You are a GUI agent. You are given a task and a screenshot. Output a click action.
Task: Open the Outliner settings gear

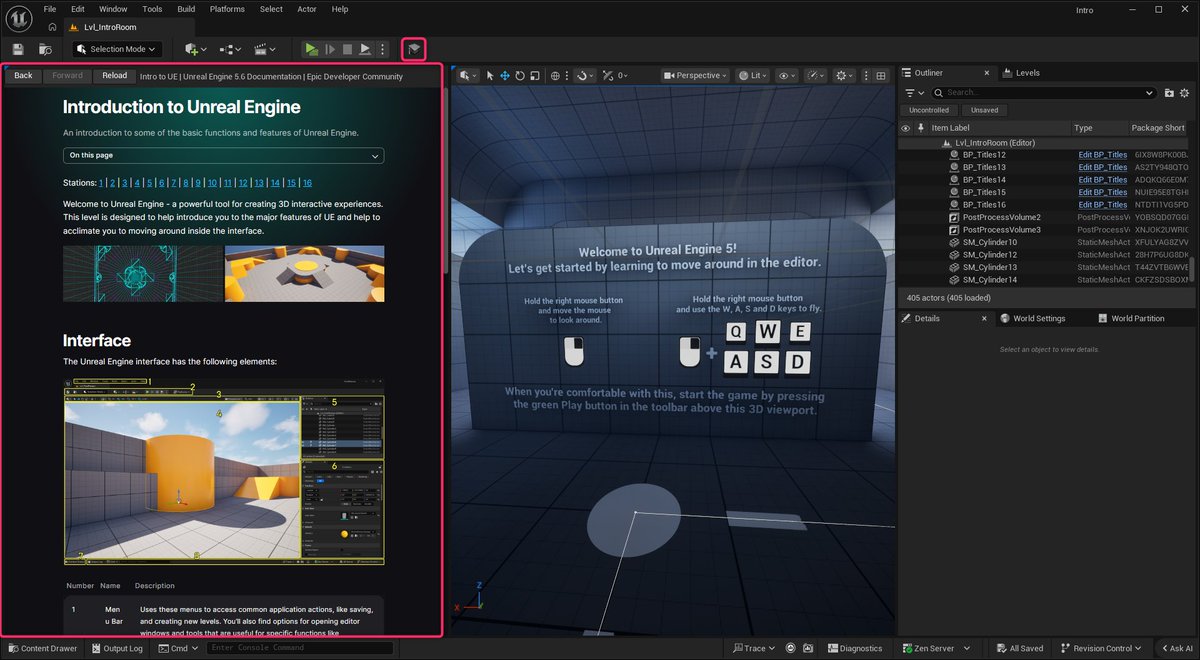[1185, 92]
